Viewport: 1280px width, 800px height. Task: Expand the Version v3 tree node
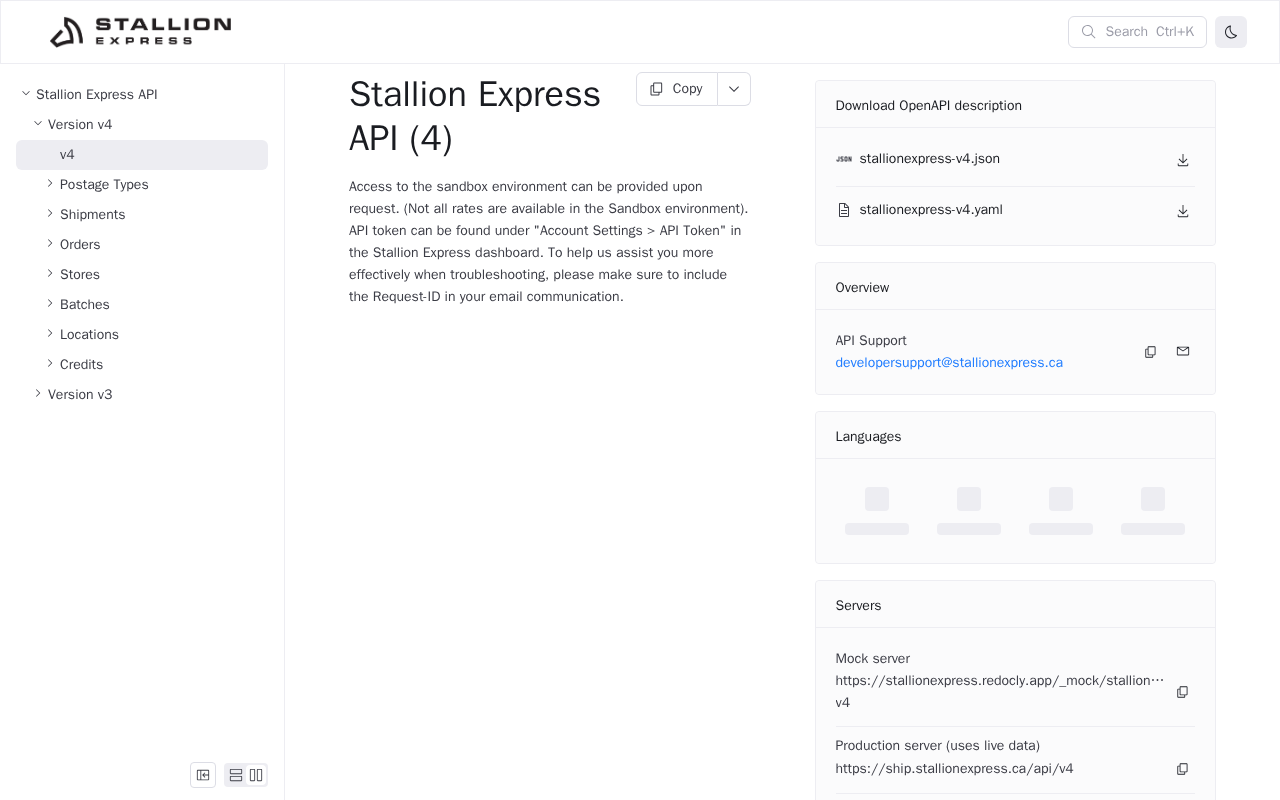pyautogui.click(x=80, y=395)
